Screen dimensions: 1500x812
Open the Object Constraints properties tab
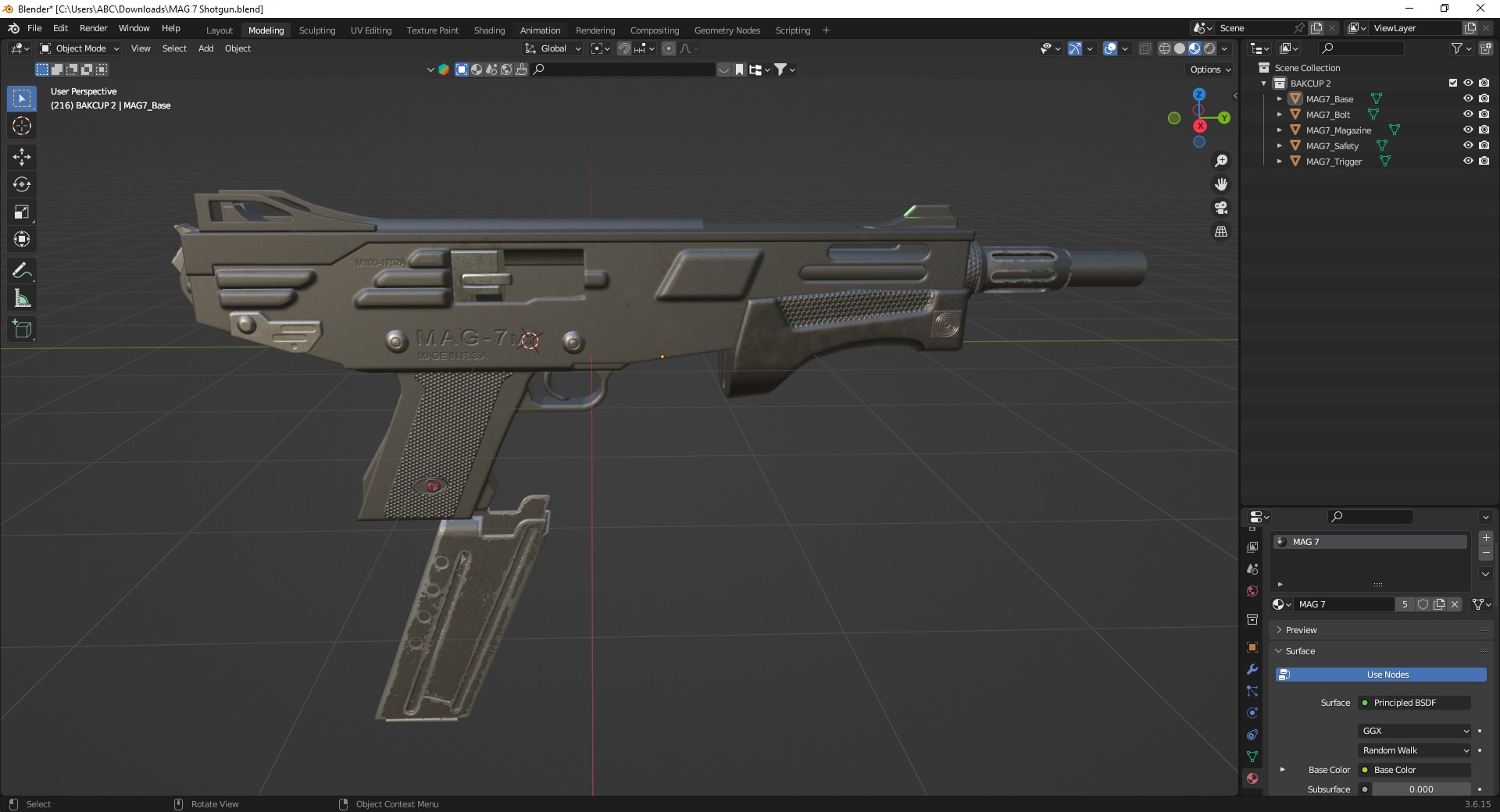[1252, 735]
